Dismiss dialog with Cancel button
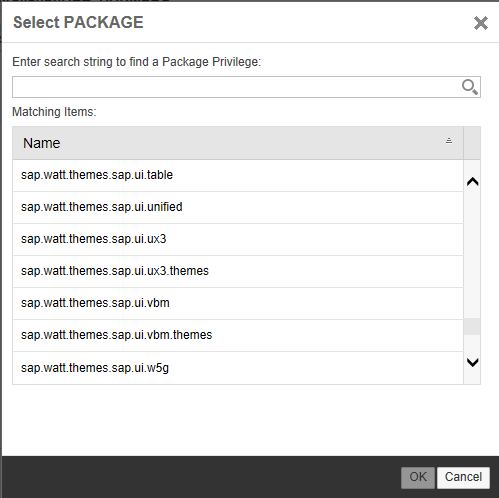499x498 pixels. pos(463,477)
